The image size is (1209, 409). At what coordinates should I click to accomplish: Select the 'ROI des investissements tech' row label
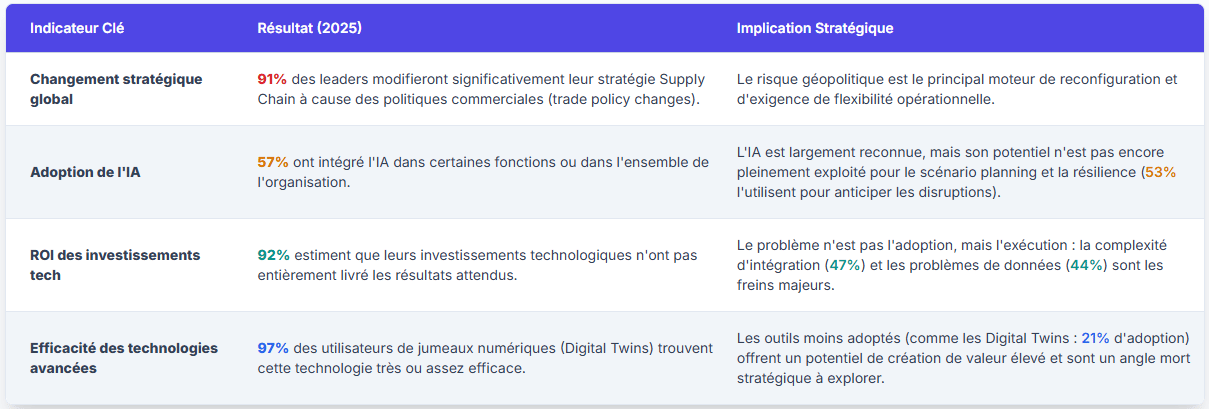115,265
